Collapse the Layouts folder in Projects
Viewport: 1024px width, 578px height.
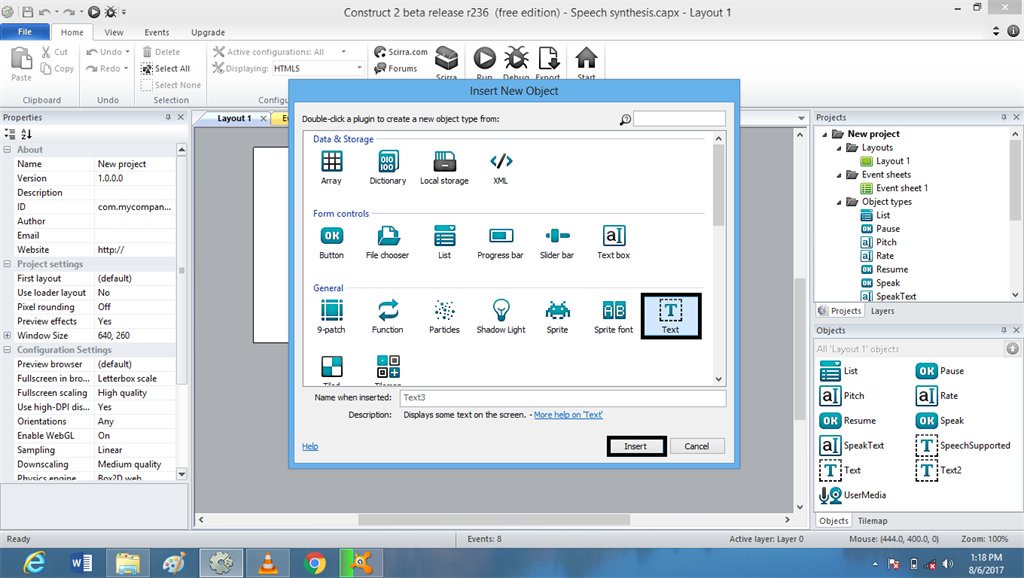(x=839, y=148)
